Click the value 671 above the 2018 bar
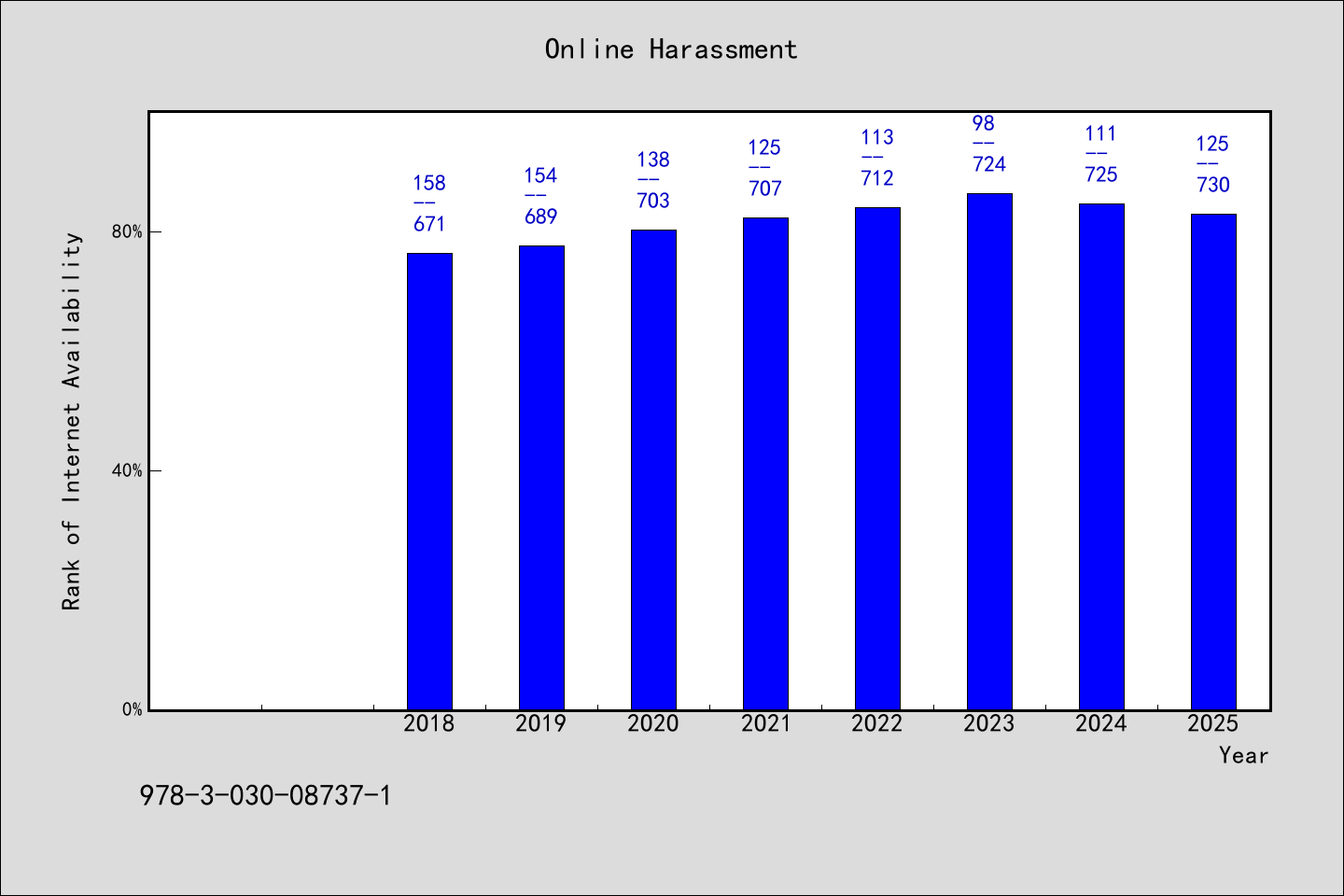This screenshot has width=1344, height=896. click(x=429, y=224)
